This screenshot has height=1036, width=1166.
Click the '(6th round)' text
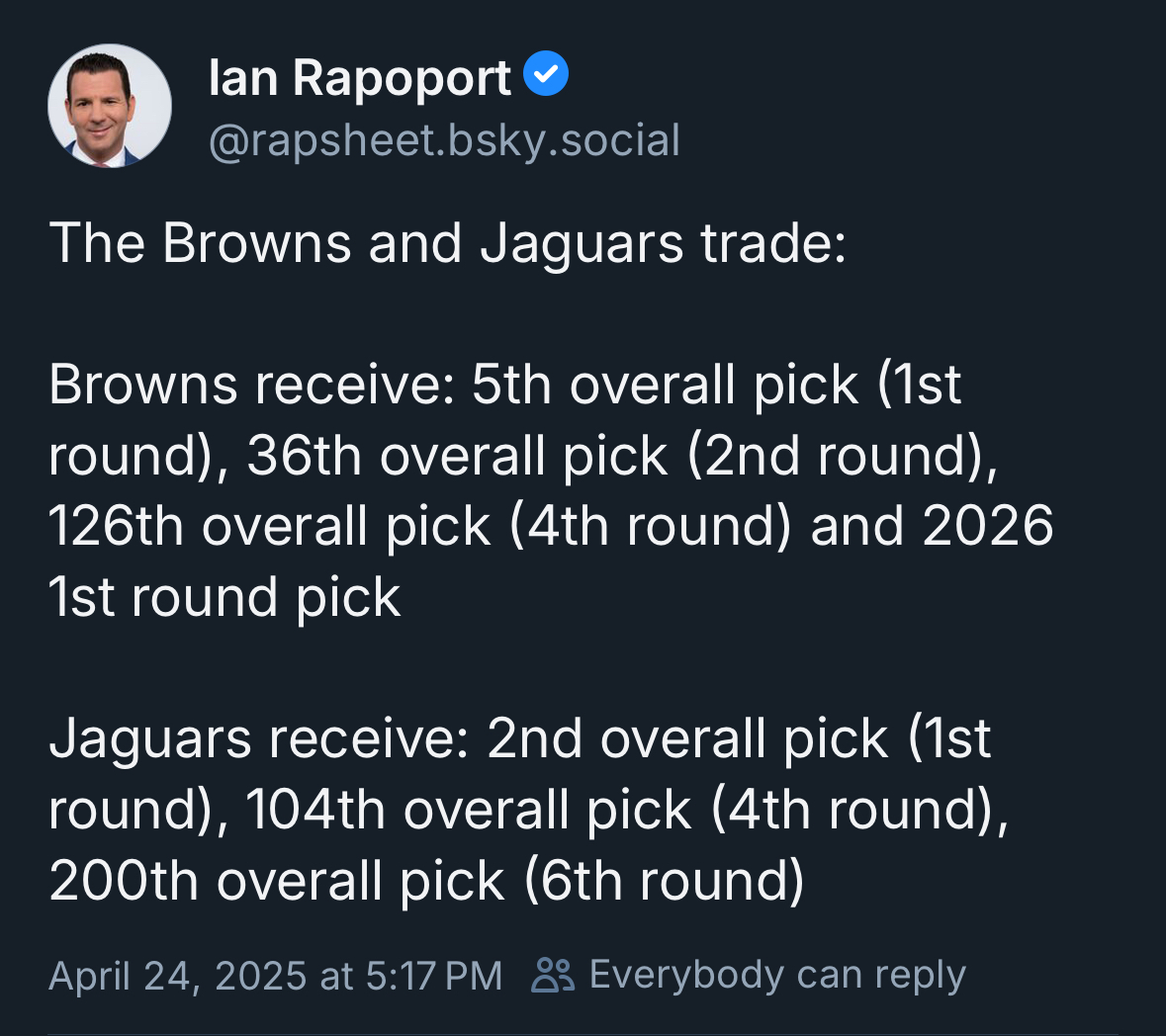664,881
